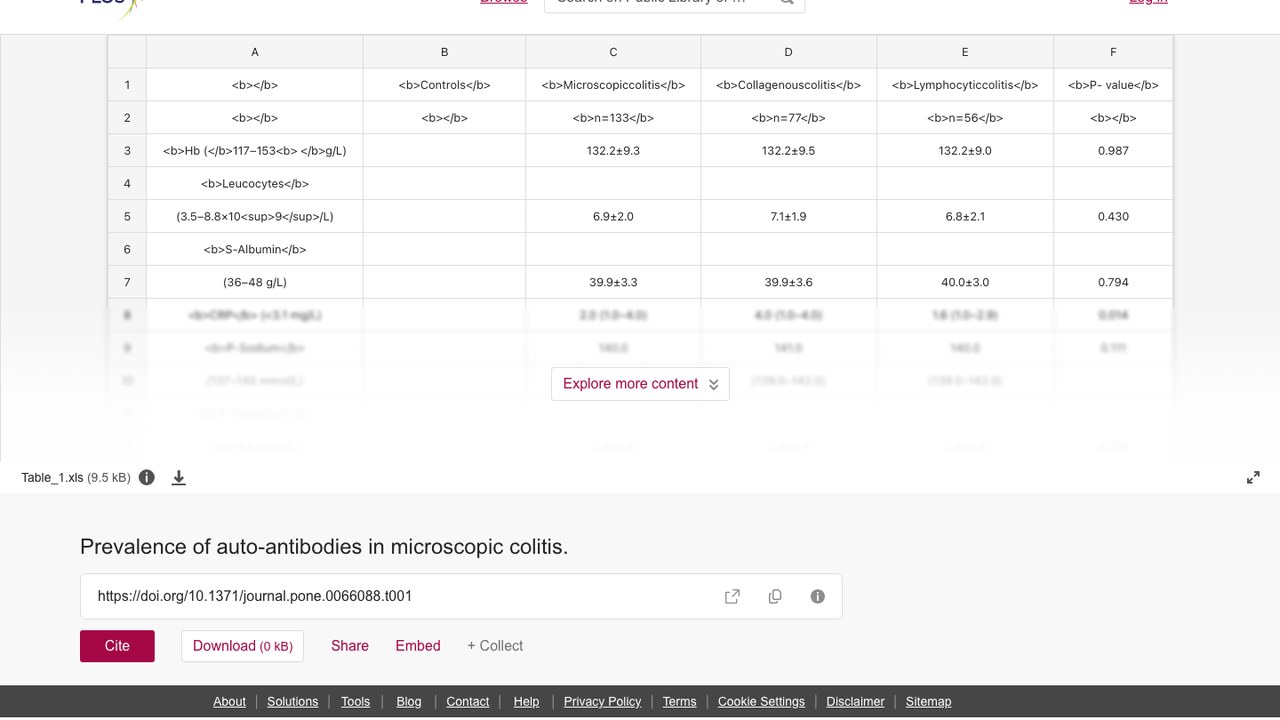Click the Microscopiccolitis header cell

click(613, 85)
